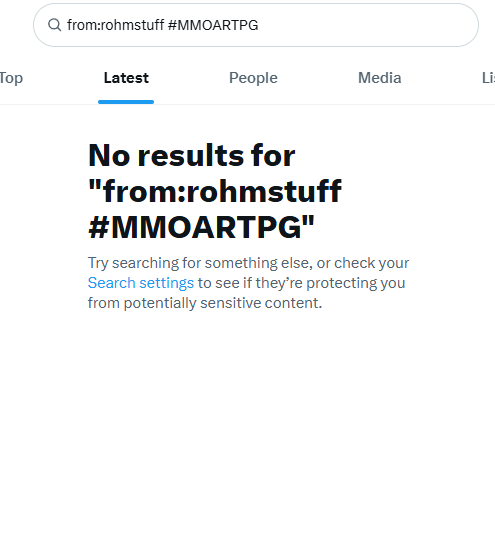The width and height of the screenshot is (495, 555).
Task: Show the Media tab results
Action: [380, 78]
